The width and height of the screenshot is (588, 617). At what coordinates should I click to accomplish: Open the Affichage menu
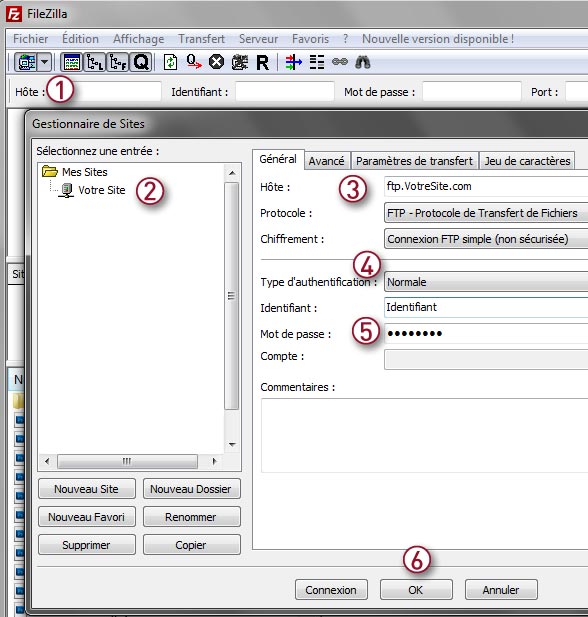pyautogui.click(x=139, y=39)
